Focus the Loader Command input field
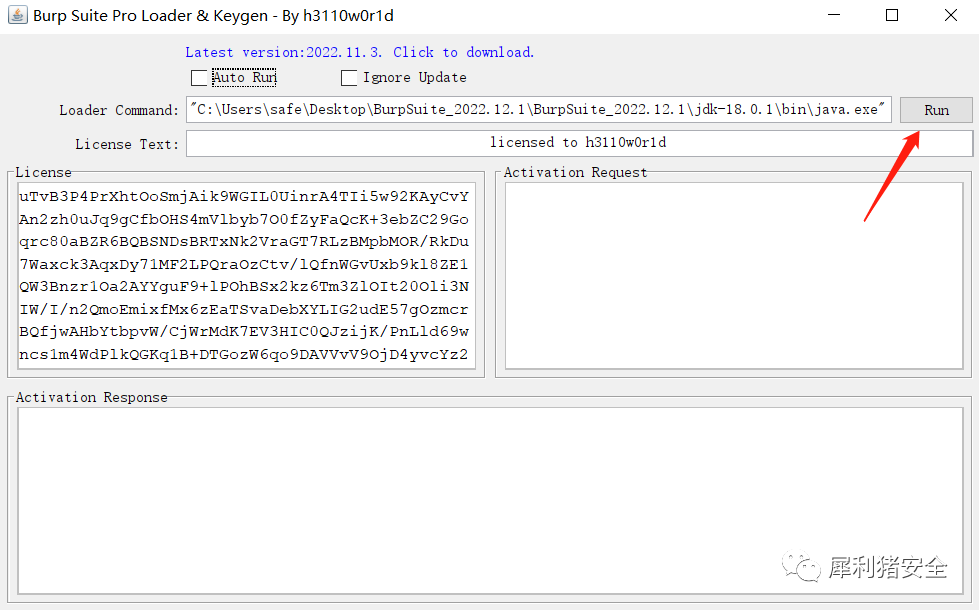The image size is (979, 610). click(x=539, y=110)
